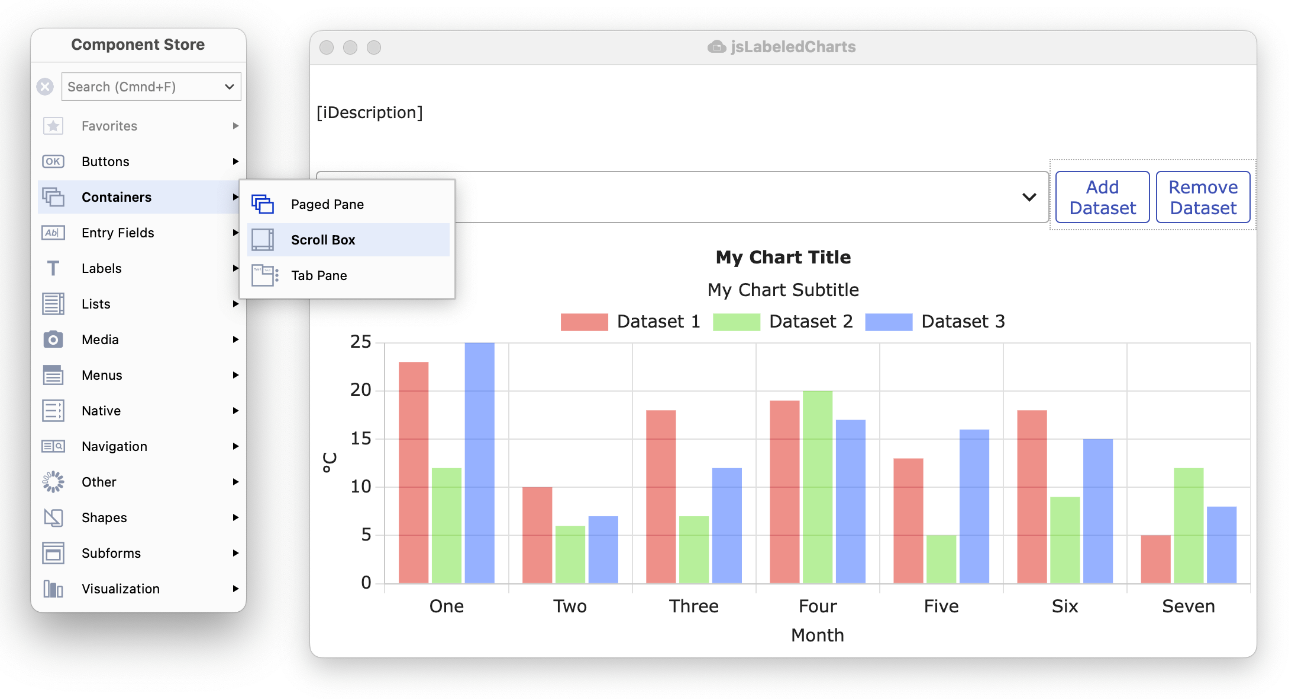Image resolution: width=1298 pixels, height=699 pixels.
Task: Click the Four category axis label
Action: point(817,606)
